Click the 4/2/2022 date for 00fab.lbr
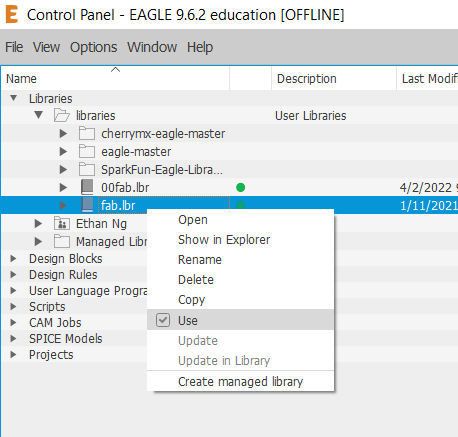This screenshot has width=458, height=437. [429, 188]
